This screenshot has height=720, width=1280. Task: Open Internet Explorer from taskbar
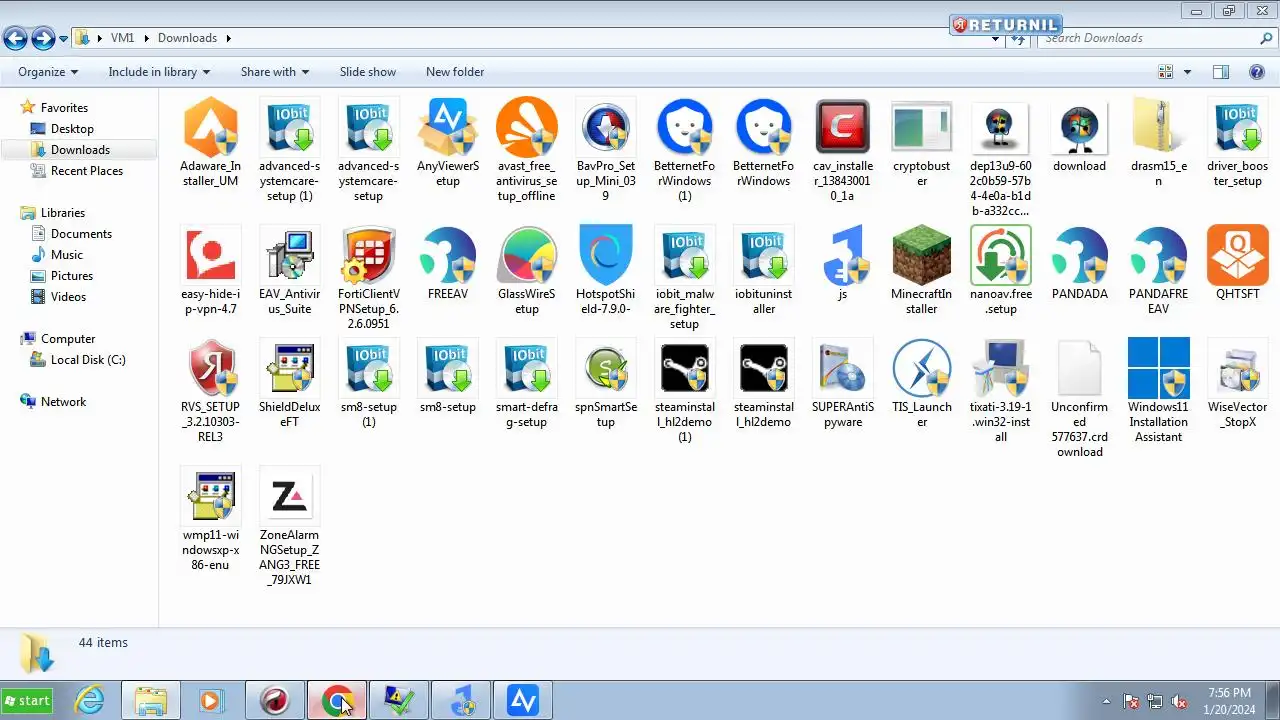click(90, 700)
